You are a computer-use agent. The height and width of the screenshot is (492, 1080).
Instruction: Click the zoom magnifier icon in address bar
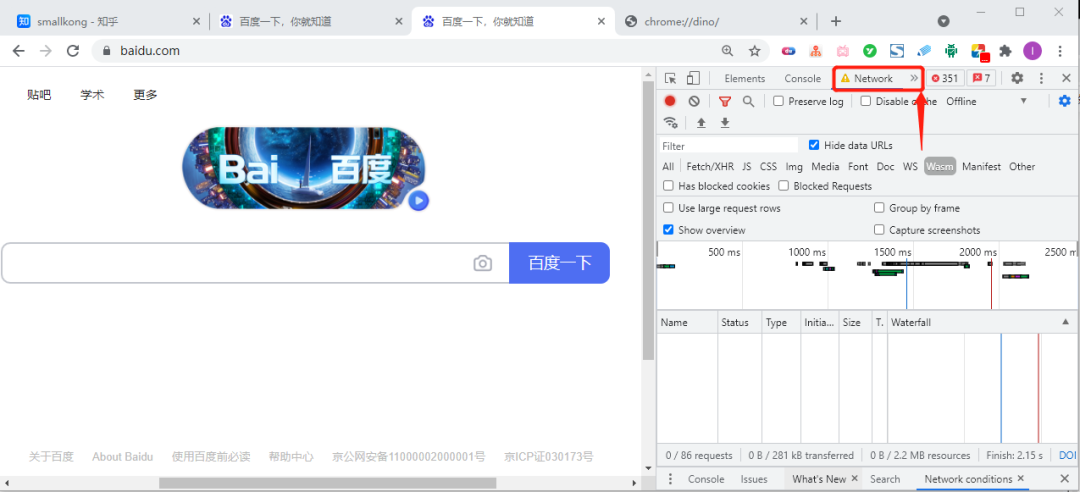pos(727,50)
